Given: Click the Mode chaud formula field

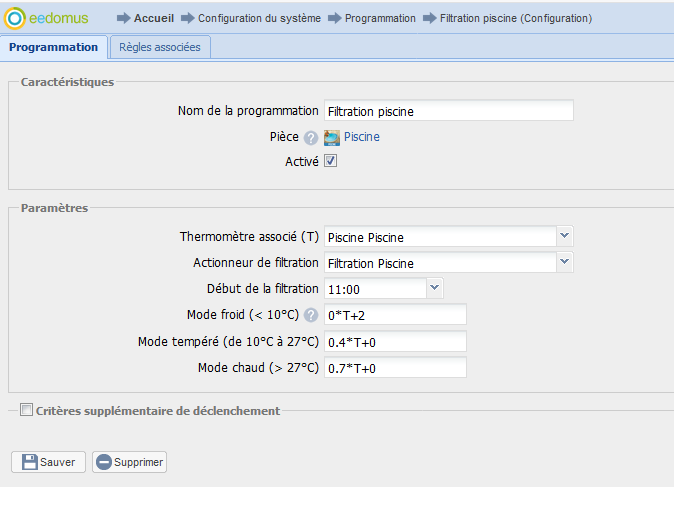Looking at the screenshot, I should (396, 368).
